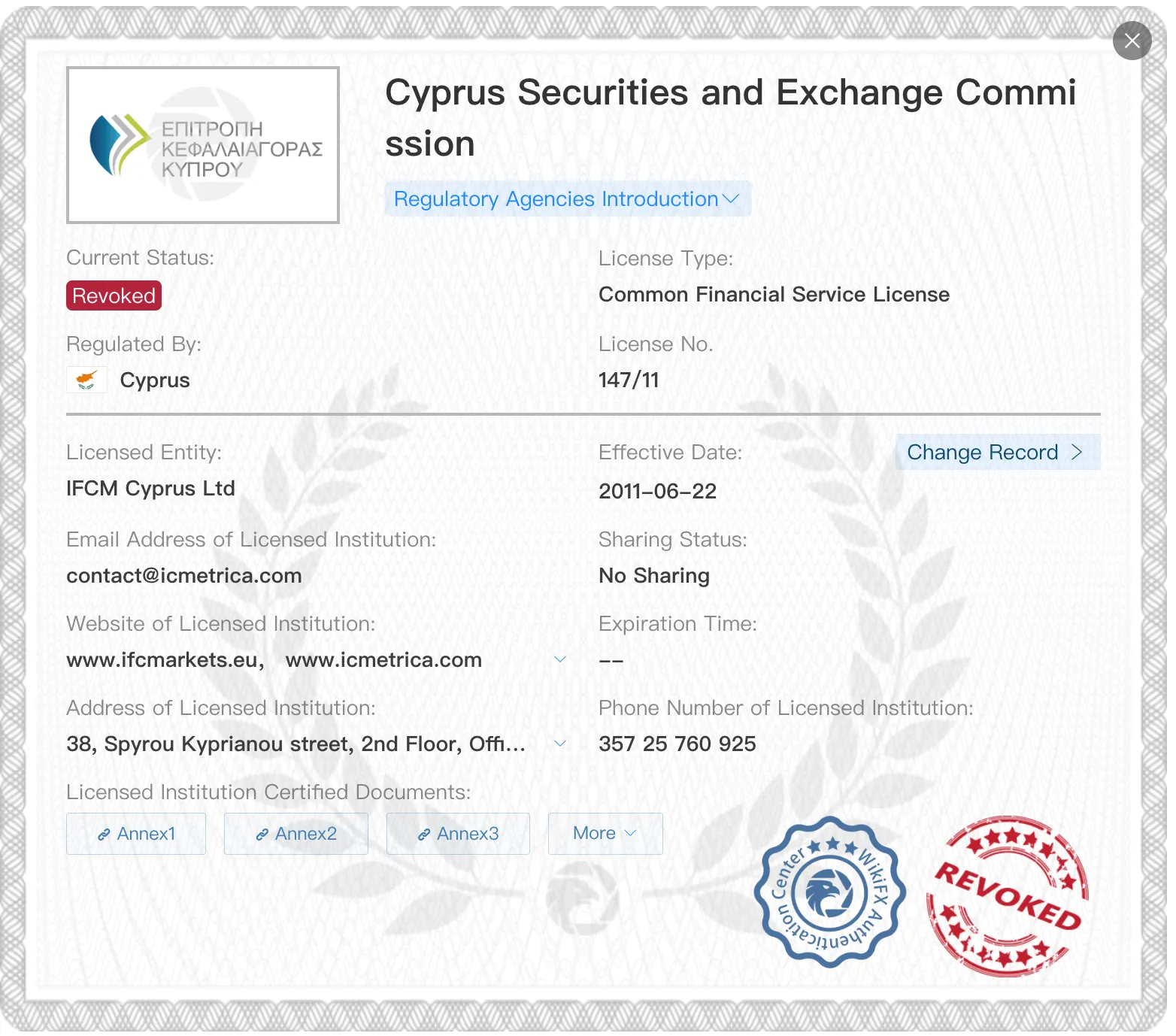Click the Cyprus regulator country name
Screen dimensions: 1176x1036
(x=155, y=380)
